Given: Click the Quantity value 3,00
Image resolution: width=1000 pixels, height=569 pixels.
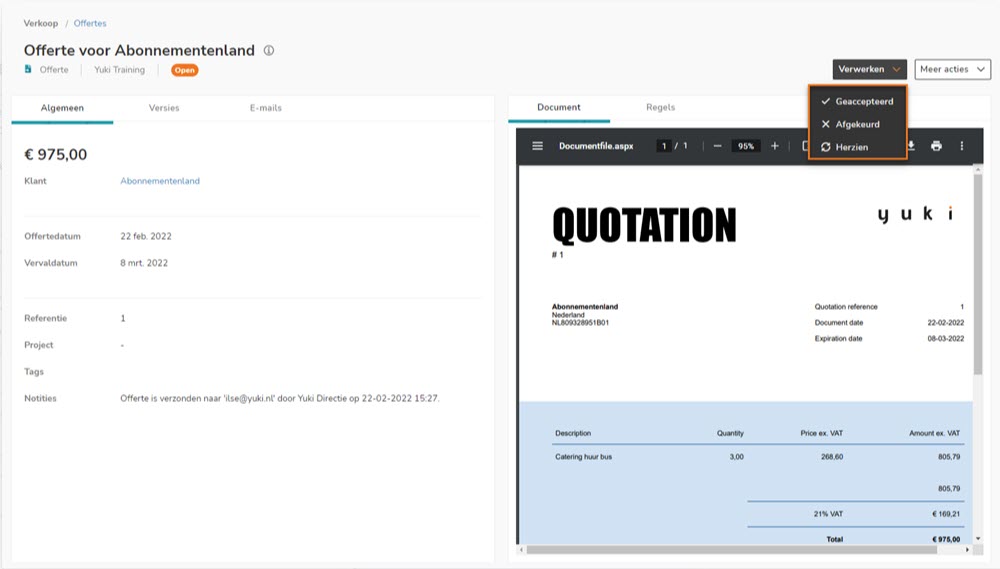Looking at the screenshot, I should point(737,457).
